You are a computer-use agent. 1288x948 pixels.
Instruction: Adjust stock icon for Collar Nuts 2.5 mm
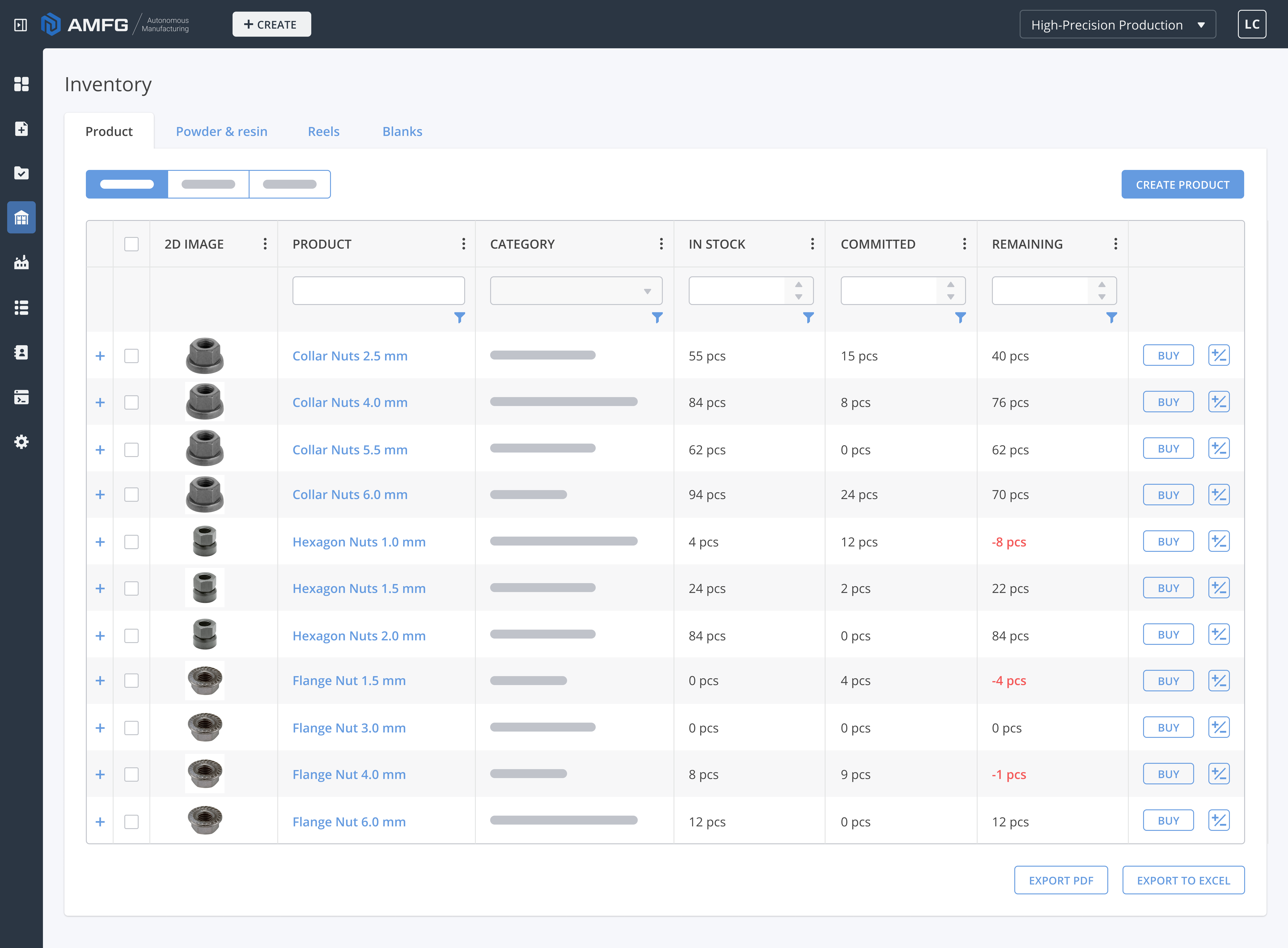[1218, 355]
